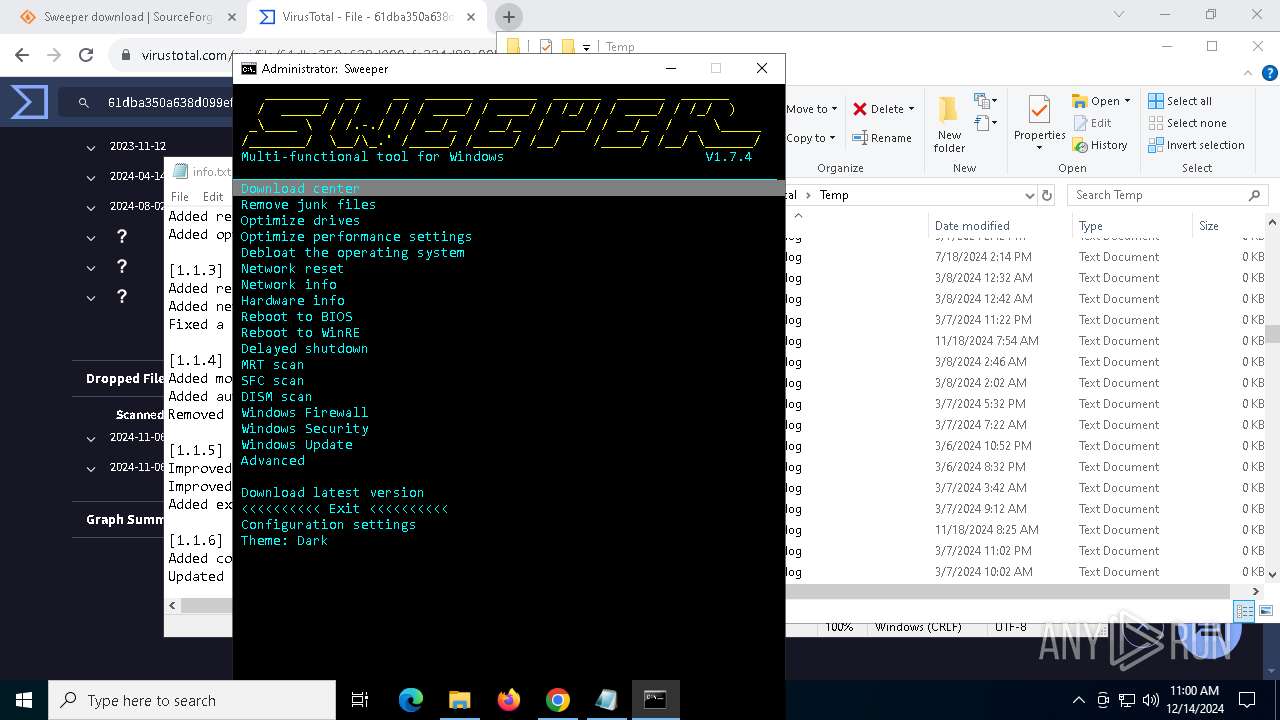Viewport: 1280px width, 720px height.
Task: Click the History icon in Open group
Action: [x=1080, y=145]
